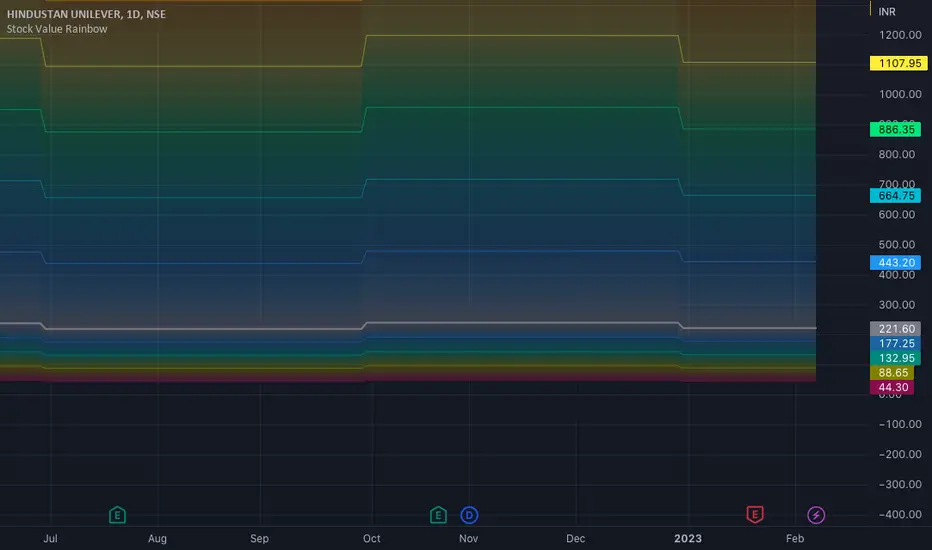Click the 600.00 price scale value
This screenshot has width=932, height=550.
(x=897, y=215)
